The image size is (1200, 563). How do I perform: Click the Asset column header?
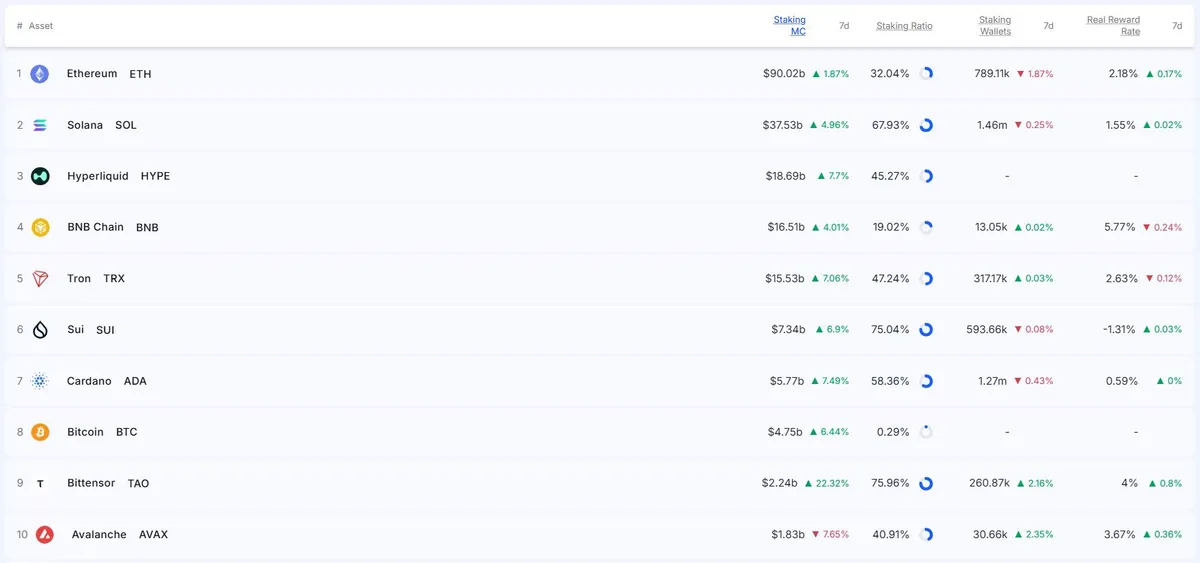coord(41,26)
